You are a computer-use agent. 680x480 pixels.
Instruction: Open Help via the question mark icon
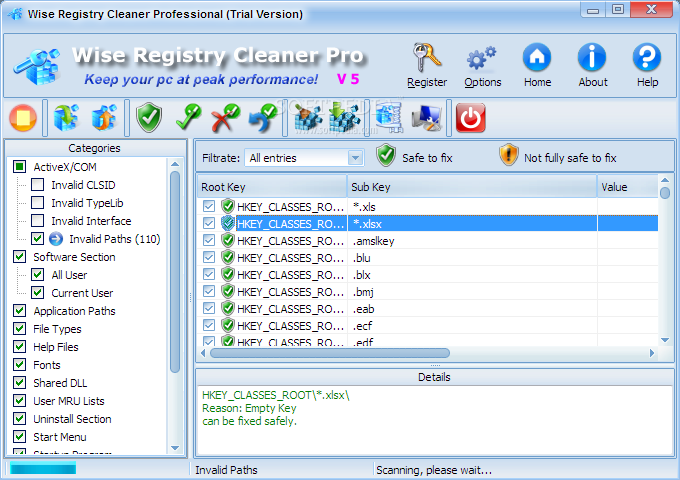pos(647,57)
